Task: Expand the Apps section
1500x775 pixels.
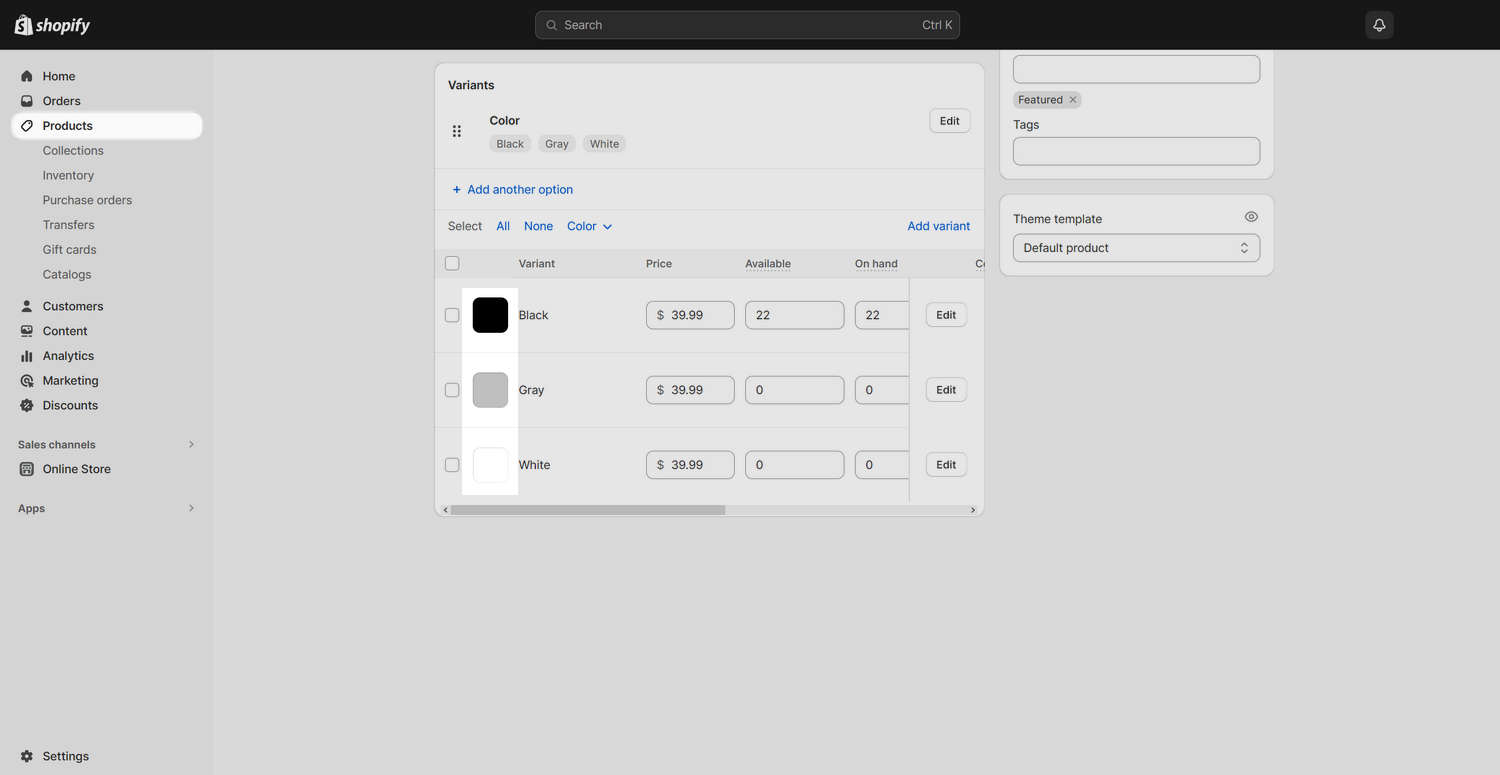Action: pyautogui.click(x=191, y=508)
